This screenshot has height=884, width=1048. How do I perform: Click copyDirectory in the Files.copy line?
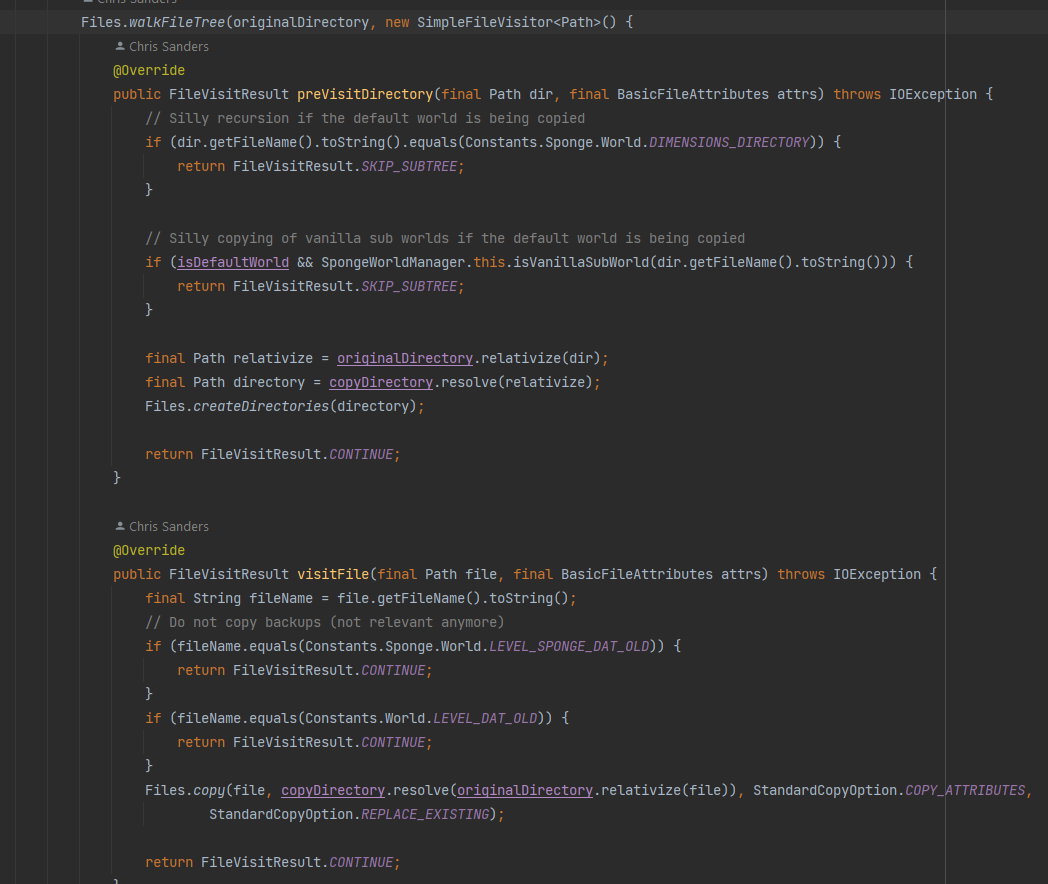pyautogui.click(x=333, y=790)
